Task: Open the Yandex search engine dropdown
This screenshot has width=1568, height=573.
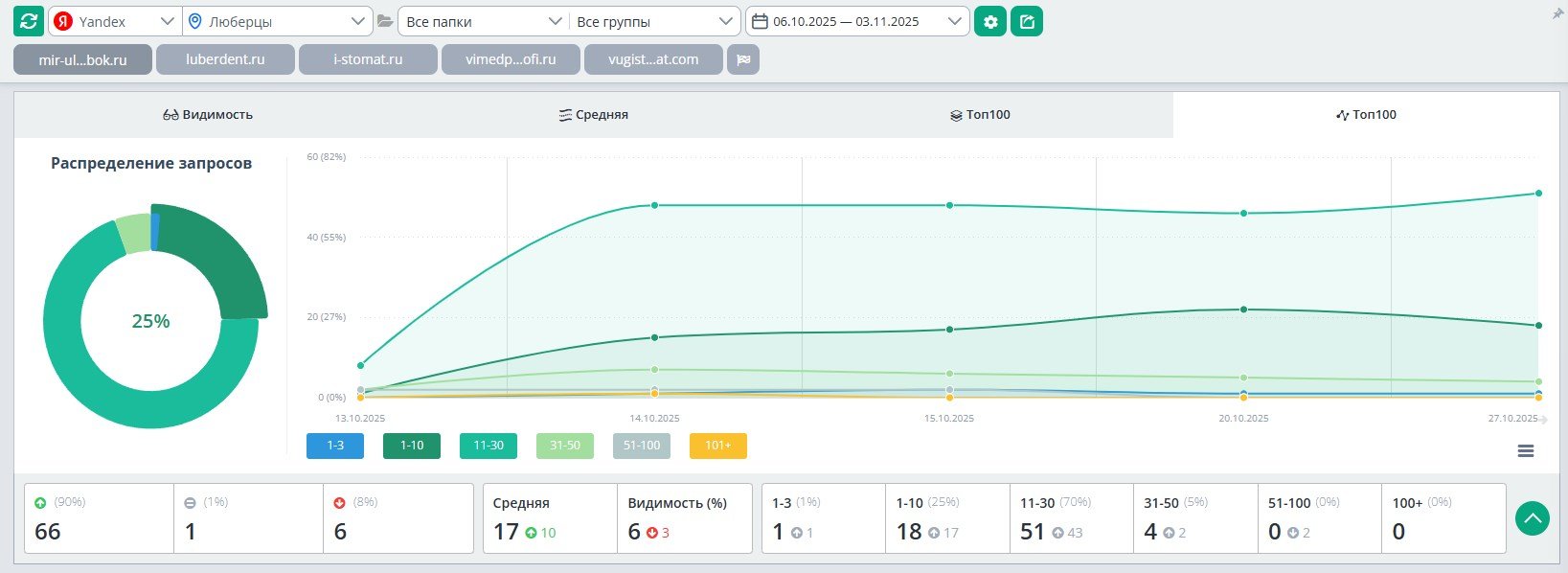Action: click(x=115, y=21)
